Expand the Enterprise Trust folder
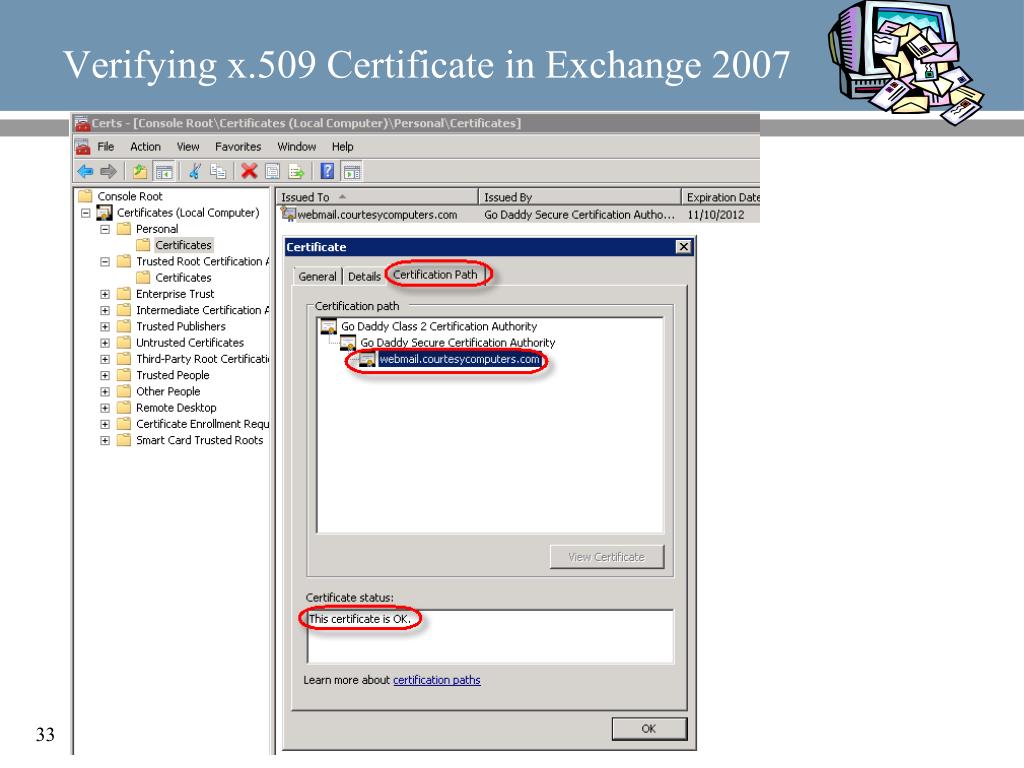The image size is (1024, 768). (x=104, y=295)
